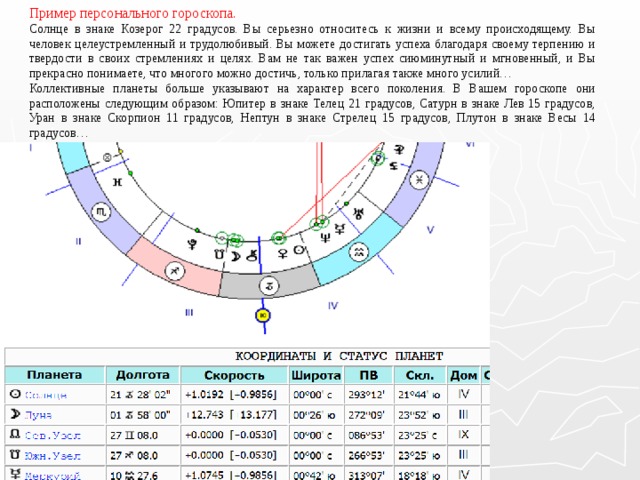The width and height of the screenshot is (640, 480).
Task: Click the South Node glyph in the chart wheel
Action: 220,254
